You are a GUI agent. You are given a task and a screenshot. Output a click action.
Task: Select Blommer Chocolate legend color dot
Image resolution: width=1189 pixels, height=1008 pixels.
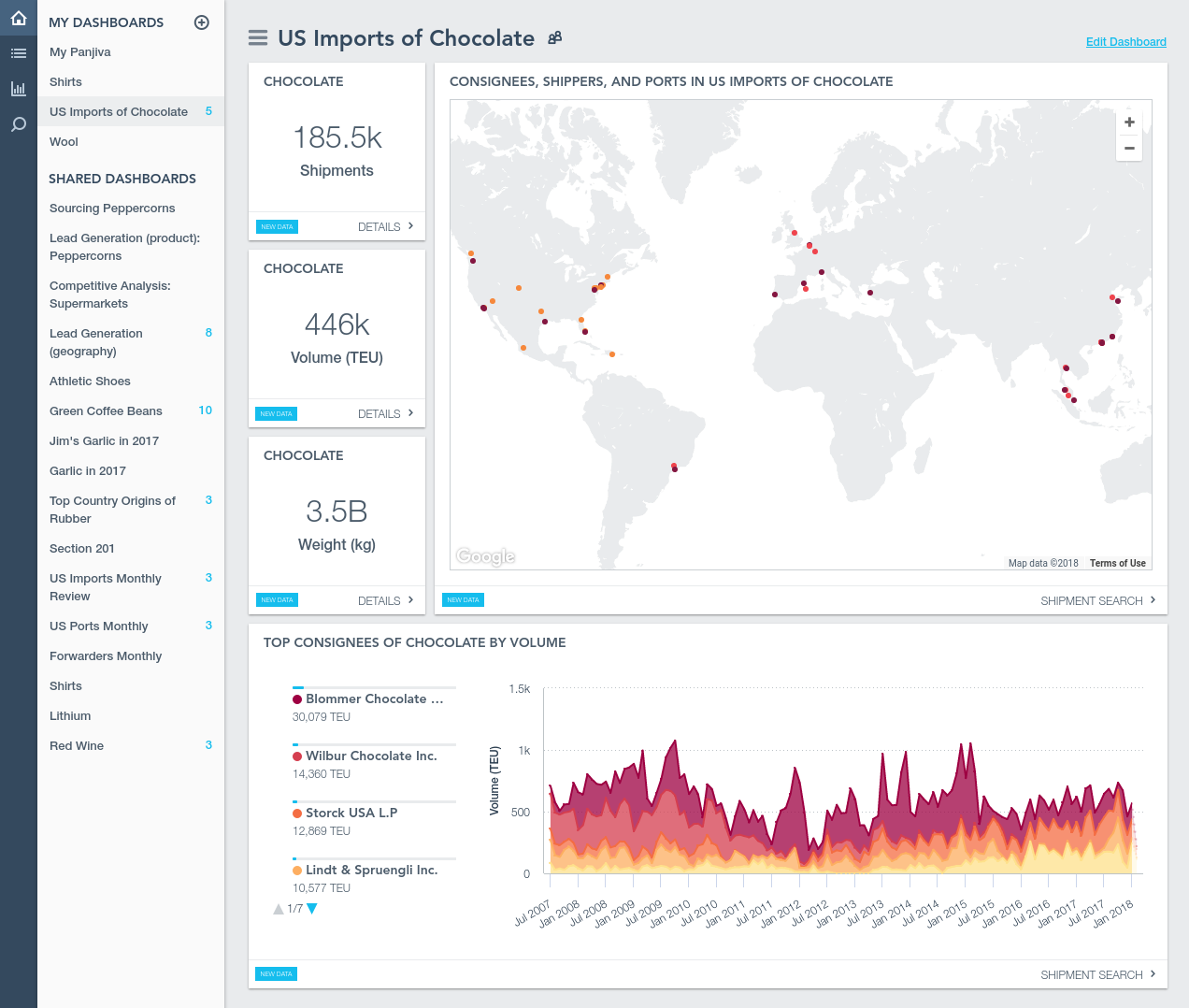coord(297,699)
